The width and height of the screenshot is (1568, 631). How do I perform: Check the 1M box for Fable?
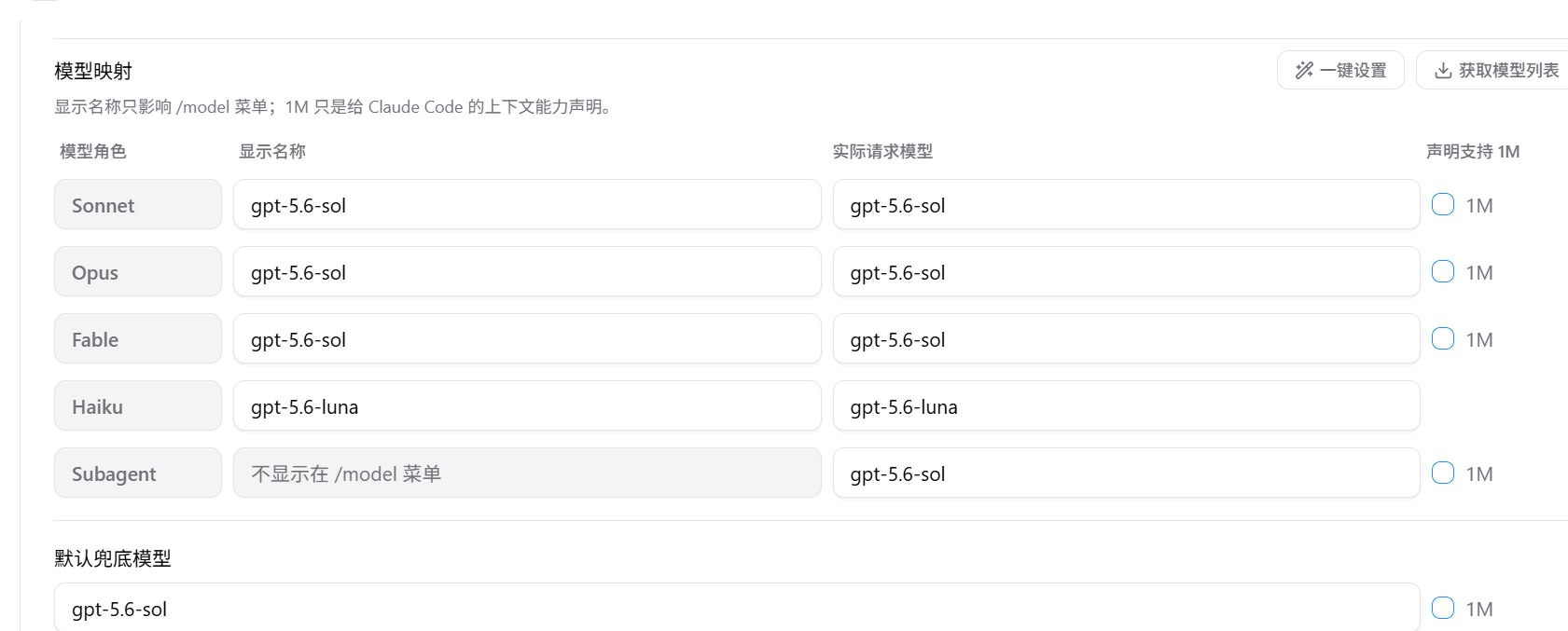[x=1443, y=338]
